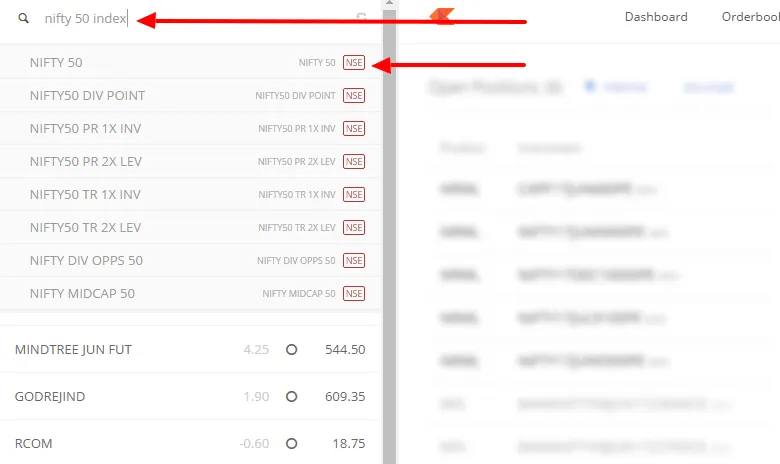
Task: Open the Orderbook tab
Action: click(x=751, y=17)
